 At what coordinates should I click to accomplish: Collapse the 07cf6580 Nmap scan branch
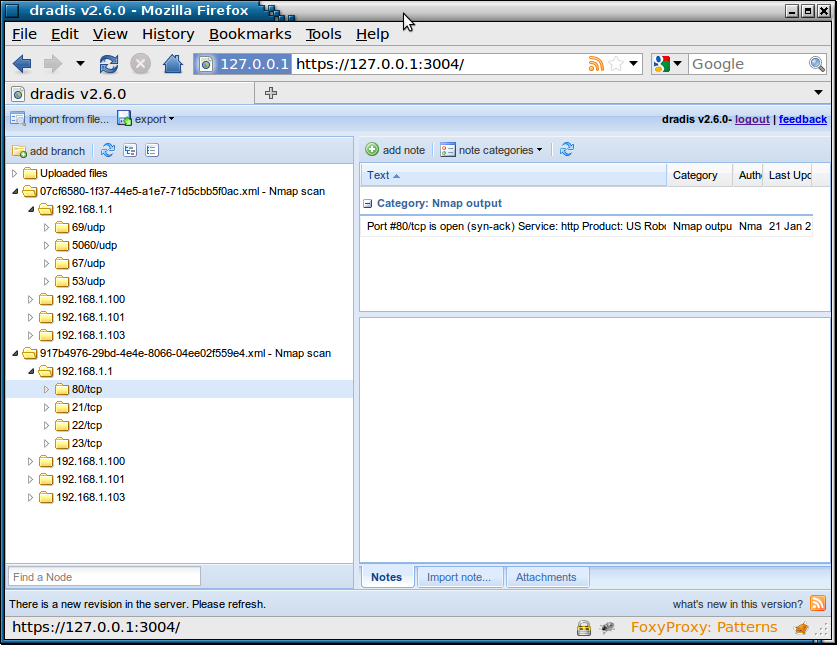(x=14, y=191)
